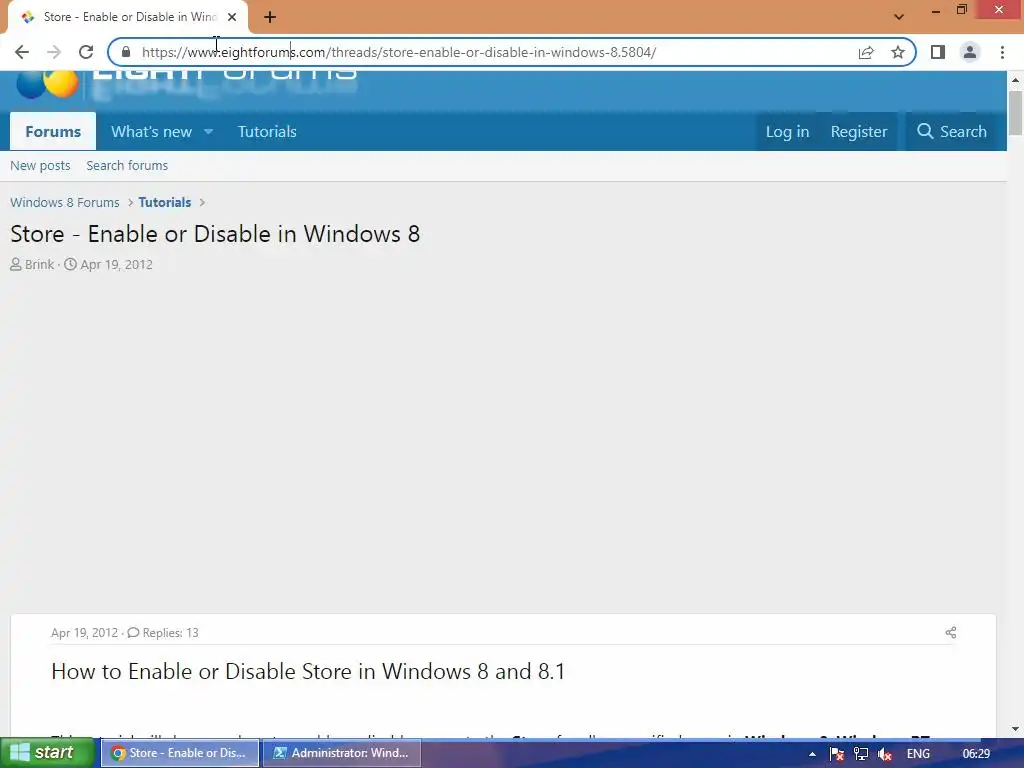
Task: Go to Windows 8 Forums breadcrumb
Action: coord(65,202)
